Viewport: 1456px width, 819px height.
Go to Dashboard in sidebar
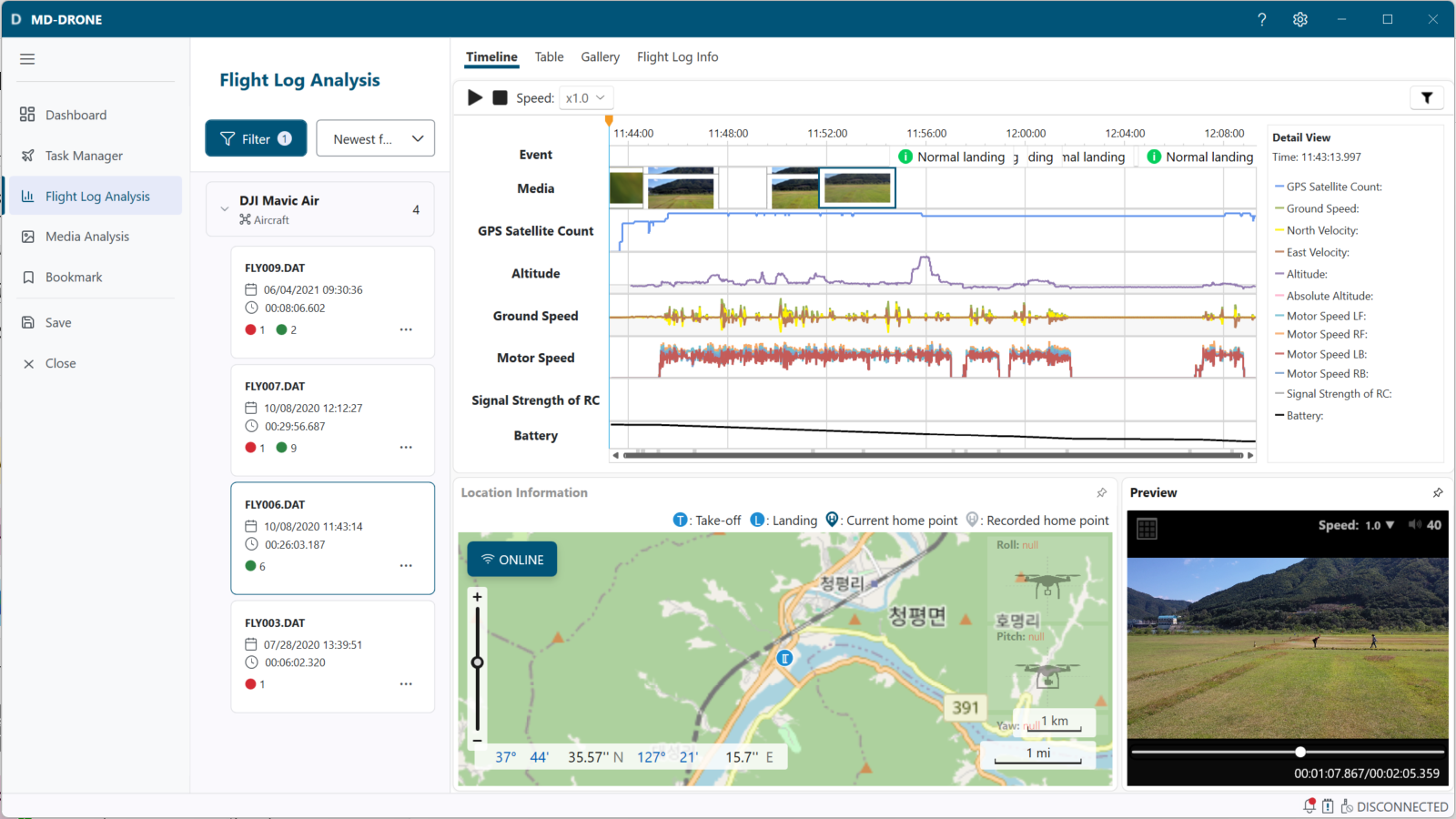[x=96, y=115]
